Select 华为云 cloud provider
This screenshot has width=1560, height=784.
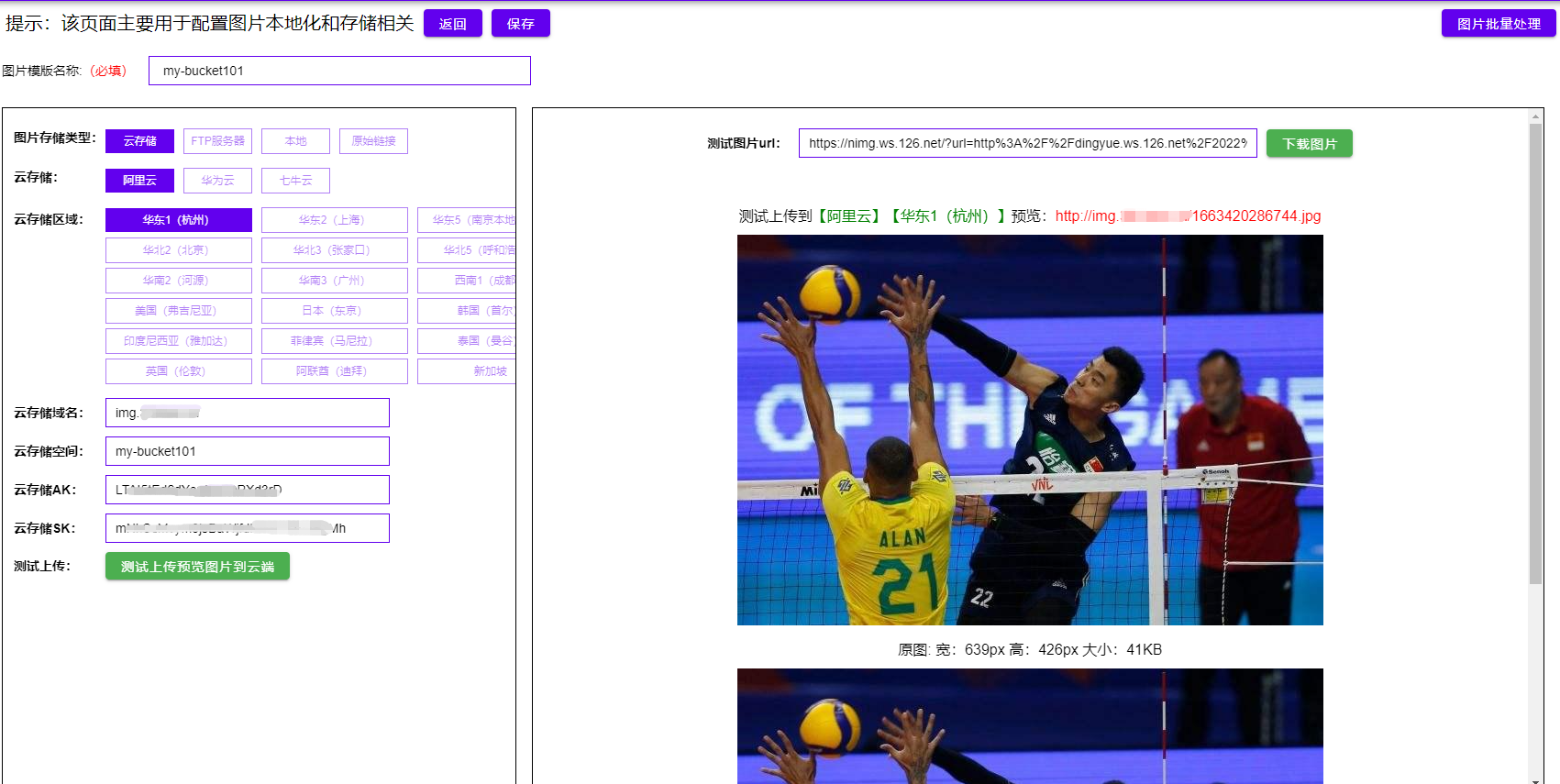(217, 181)
